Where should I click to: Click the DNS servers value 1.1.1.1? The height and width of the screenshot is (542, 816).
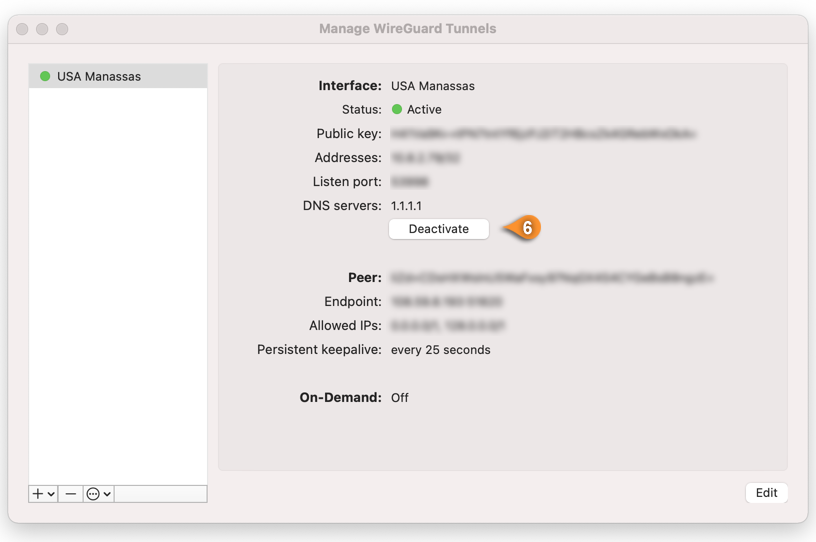pos(406,206)
